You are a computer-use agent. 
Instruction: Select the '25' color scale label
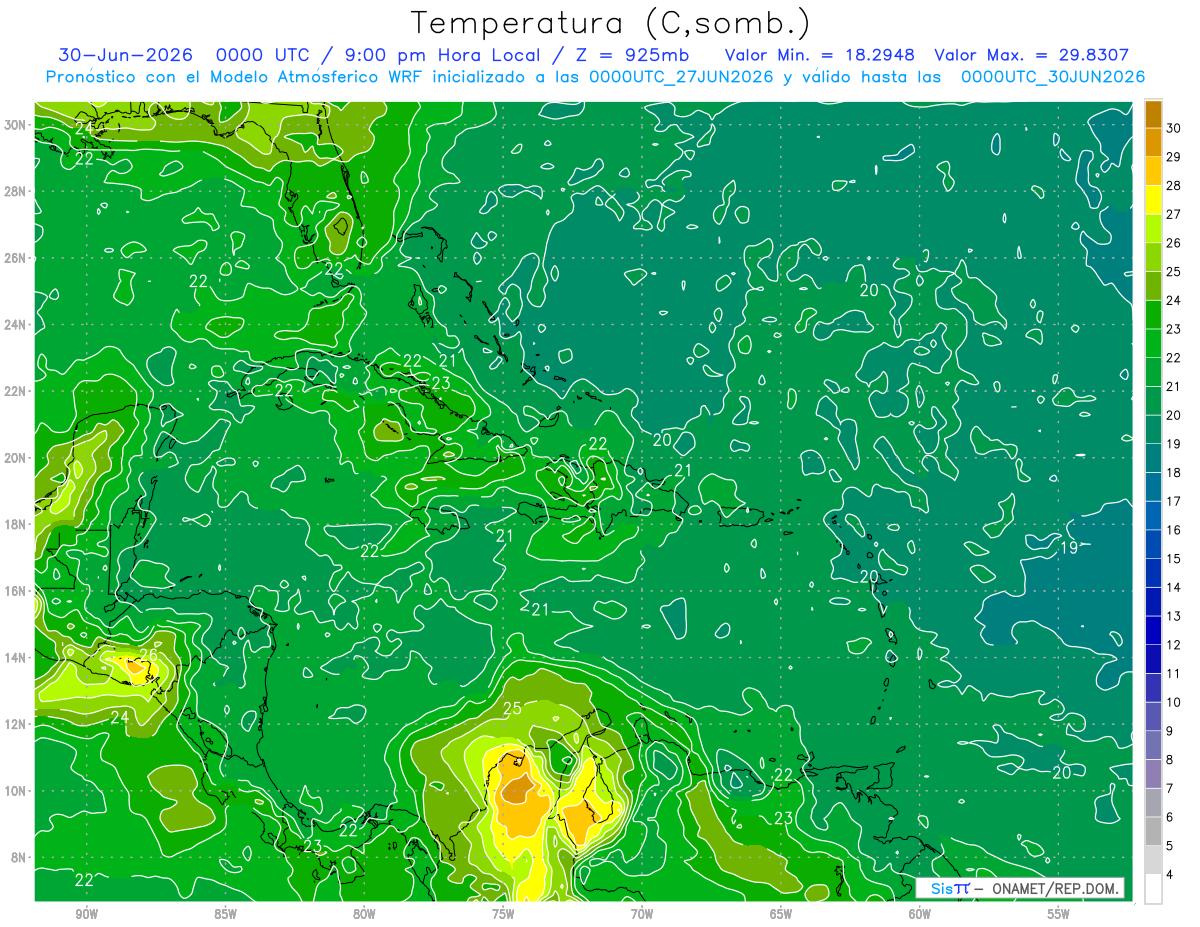[x=1174, y=272]
